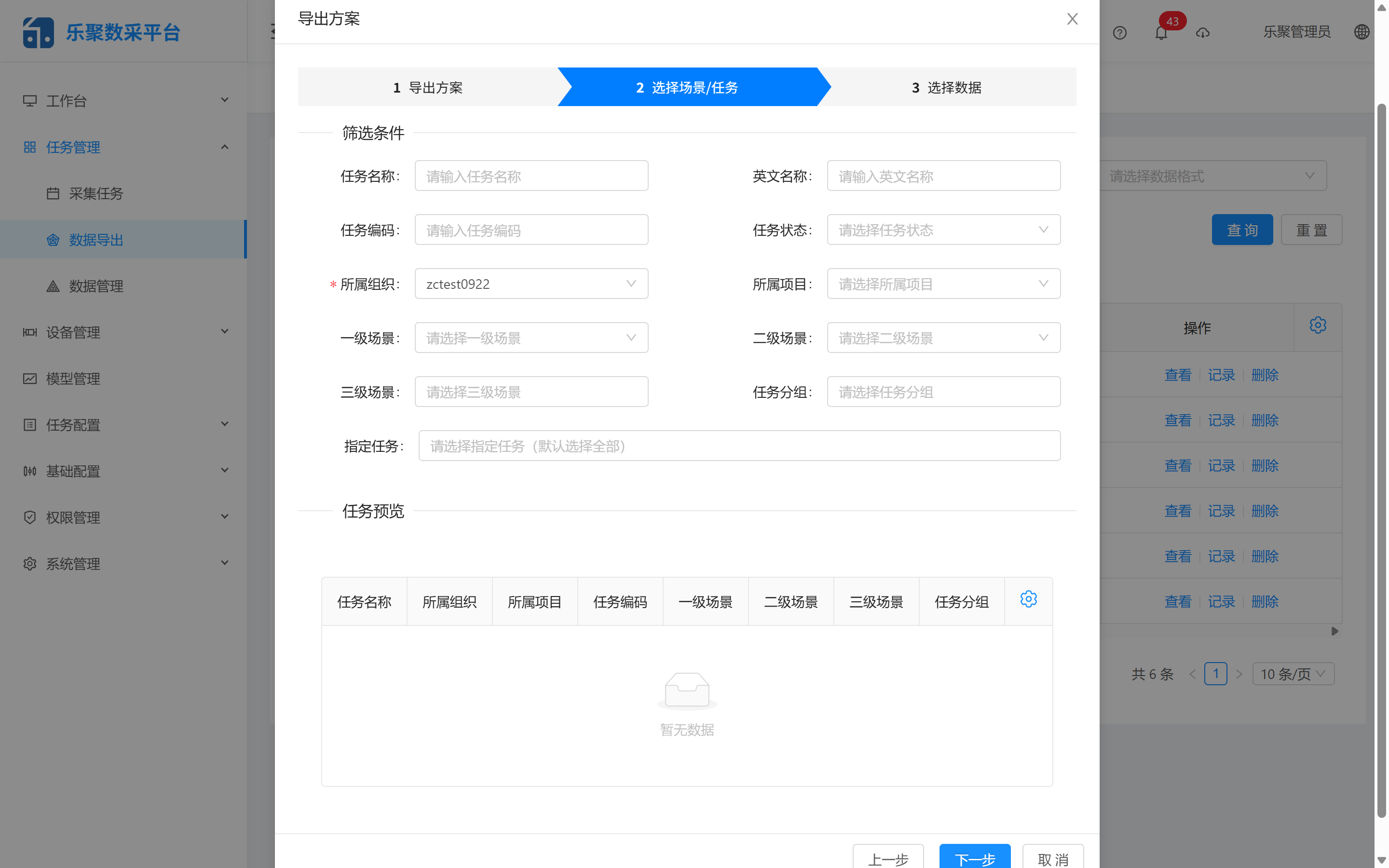This screenshot has width=1389, height=868.
Task: Open the 采集任务 sidebar item
Action: (94, 193)
